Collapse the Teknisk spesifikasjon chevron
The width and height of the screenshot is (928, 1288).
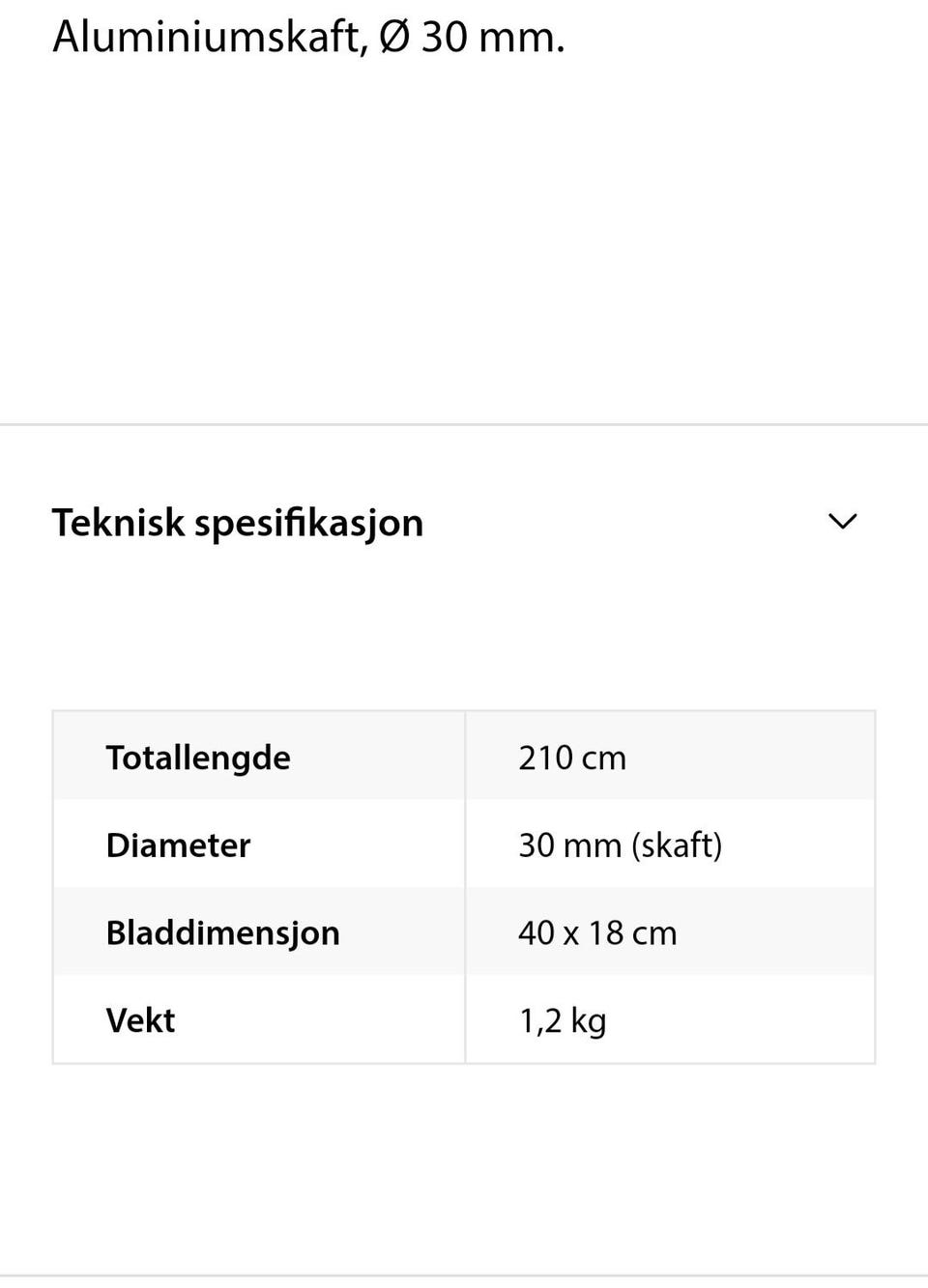tap(843, 522)
